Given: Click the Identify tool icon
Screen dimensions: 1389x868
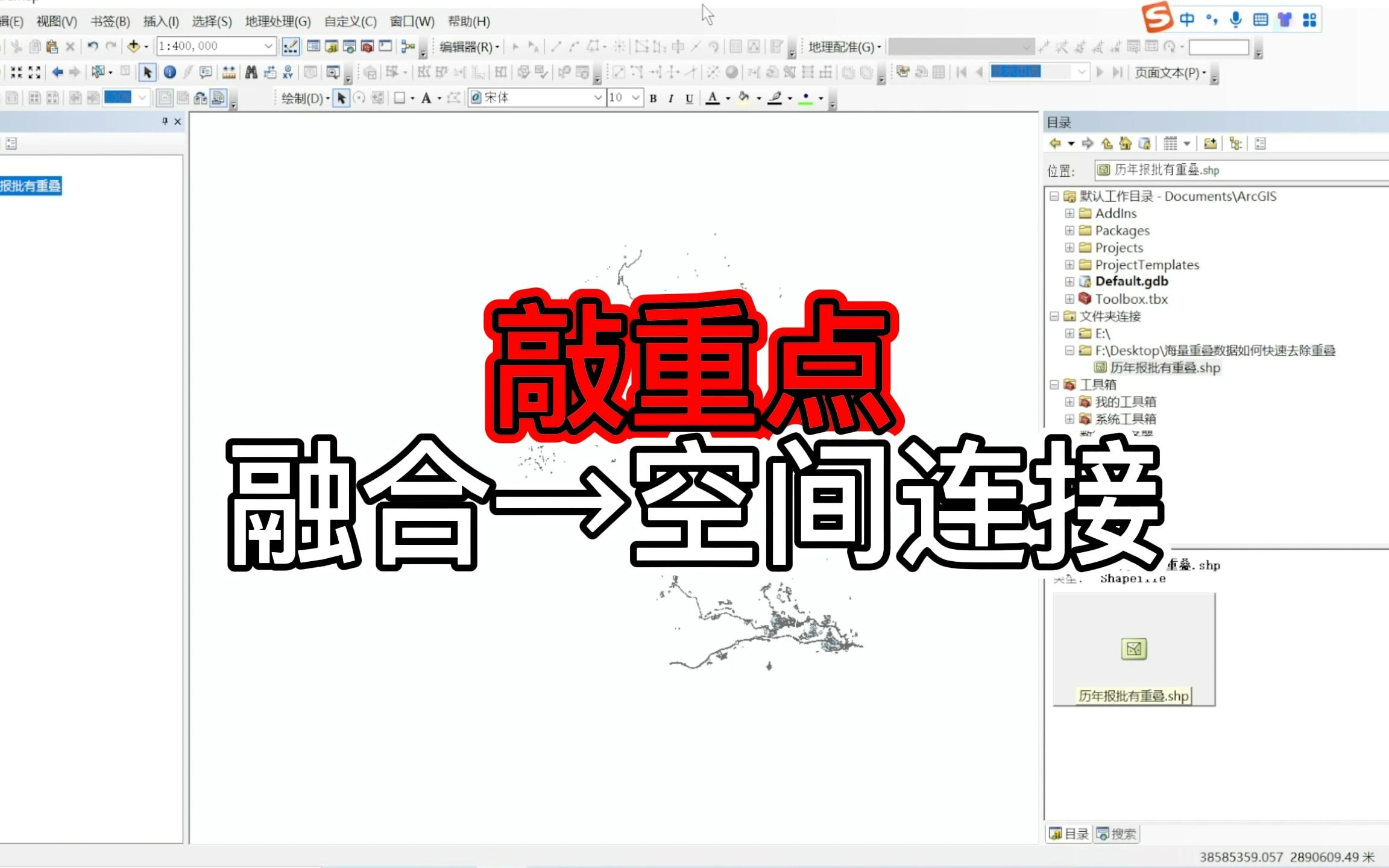Looking at the screenshot, I should pos(170,72).
